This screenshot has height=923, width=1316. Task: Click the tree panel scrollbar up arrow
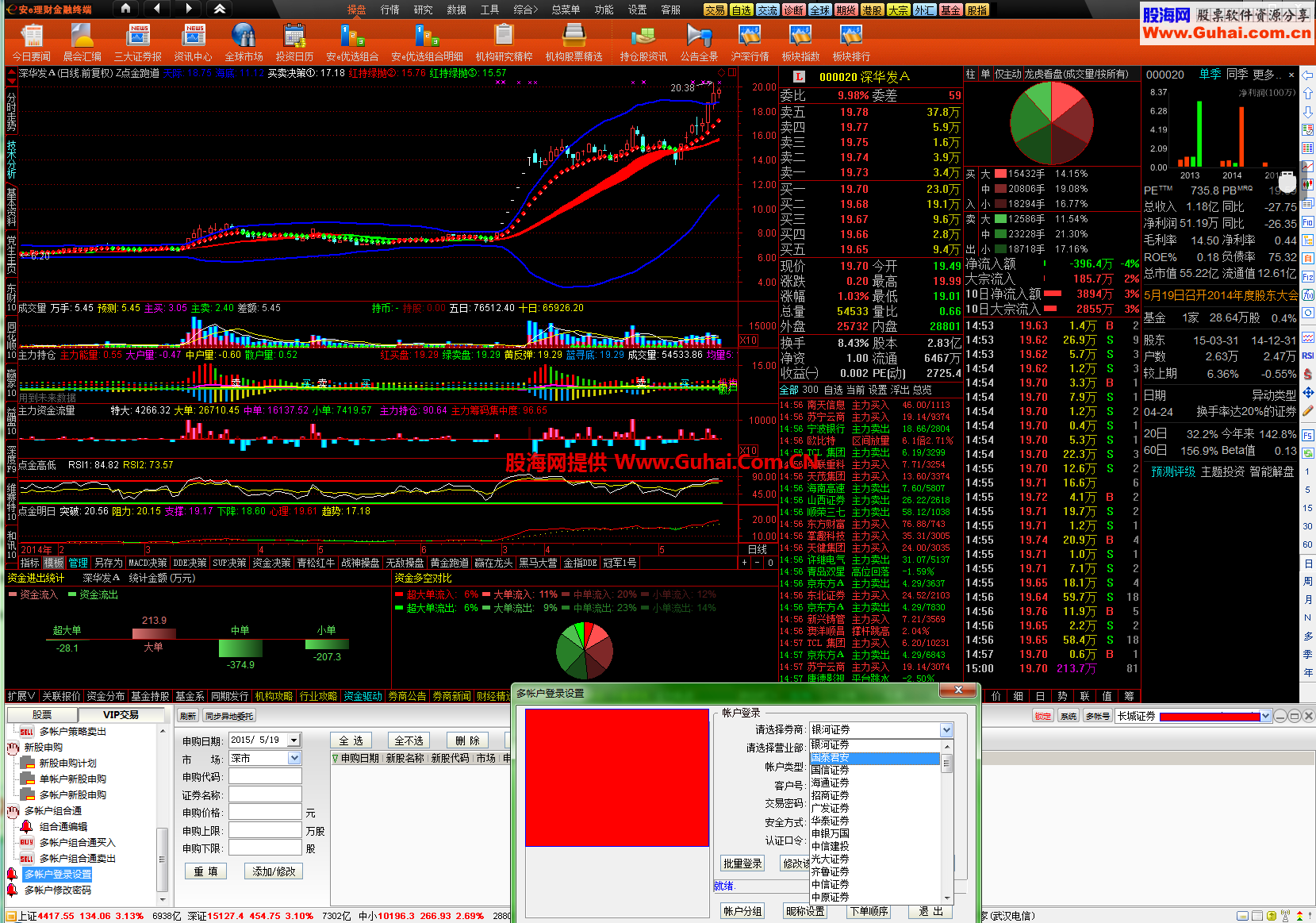tap(162, 731)
